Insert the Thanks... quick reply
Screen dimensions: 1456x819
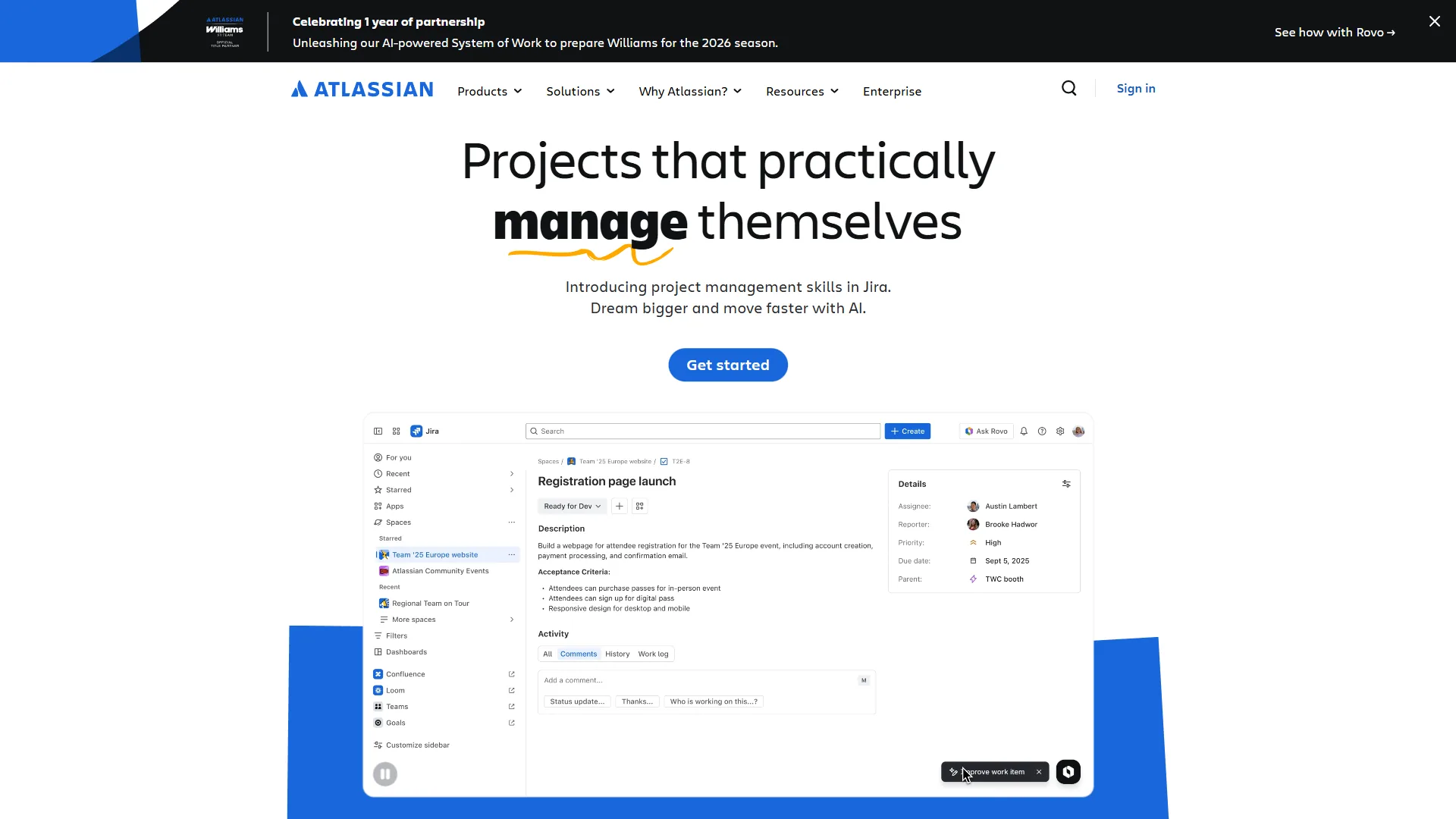pyautogui.click(x=637, y=702)
